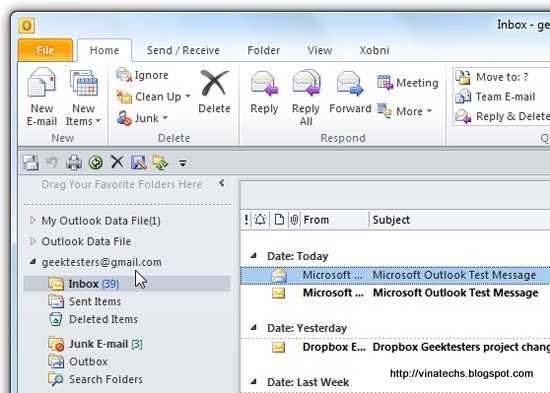This screenshot has width=550, height=393.
Task: Expand My Outlook Data File(1) tree
Action: (33, 220)
